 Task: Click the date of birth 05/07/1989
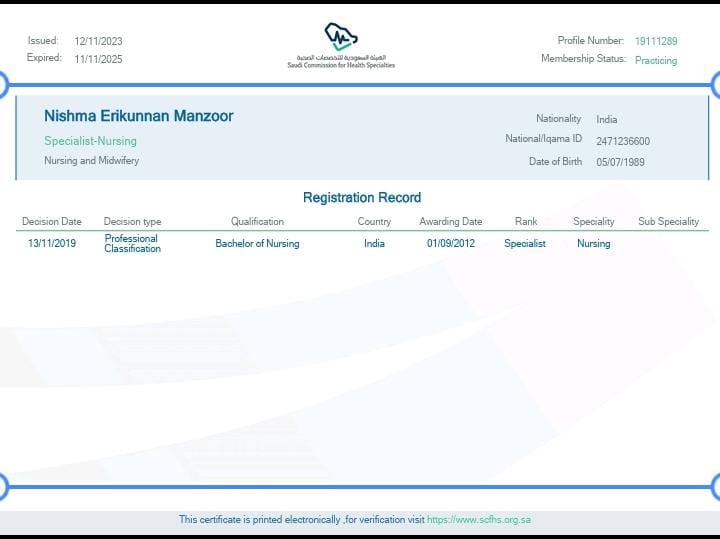[x=620, y=162]
